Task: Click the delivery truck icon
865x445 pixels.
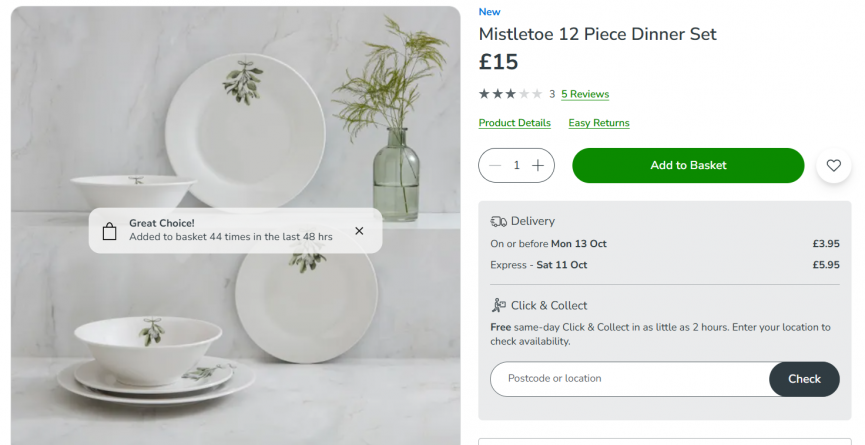Action: (498, 221)
